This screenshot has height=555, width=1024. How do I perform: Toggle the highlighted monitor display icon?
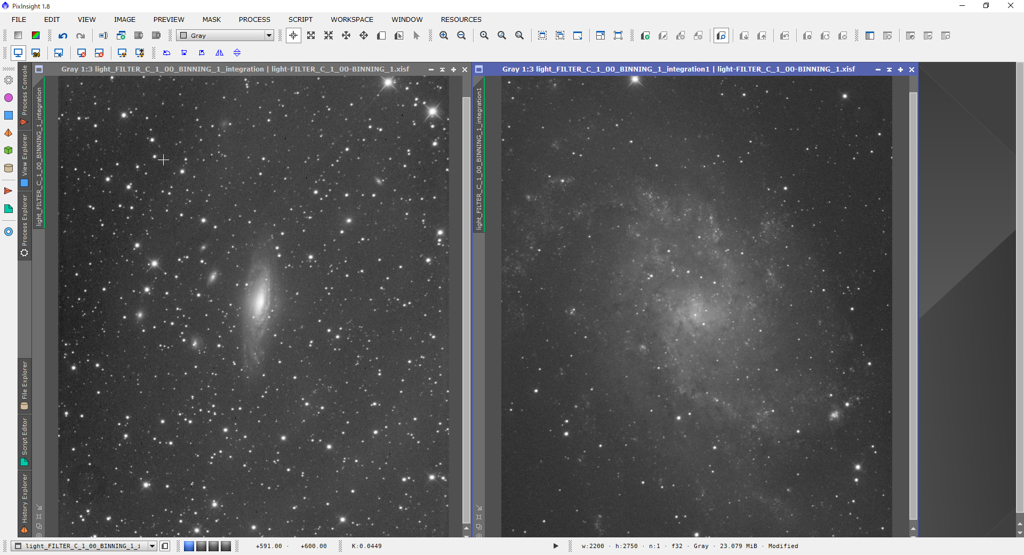(18, 53)
